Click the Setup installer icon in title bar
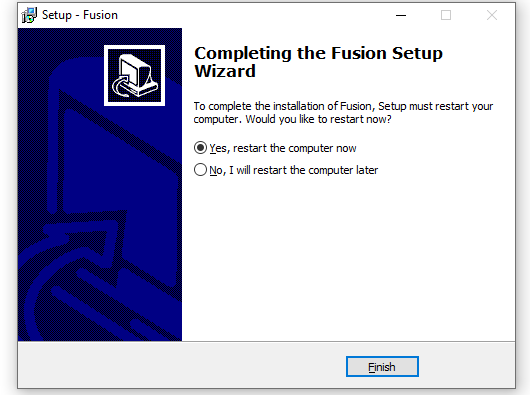530x395 pixels. click(x=29, y=15)
